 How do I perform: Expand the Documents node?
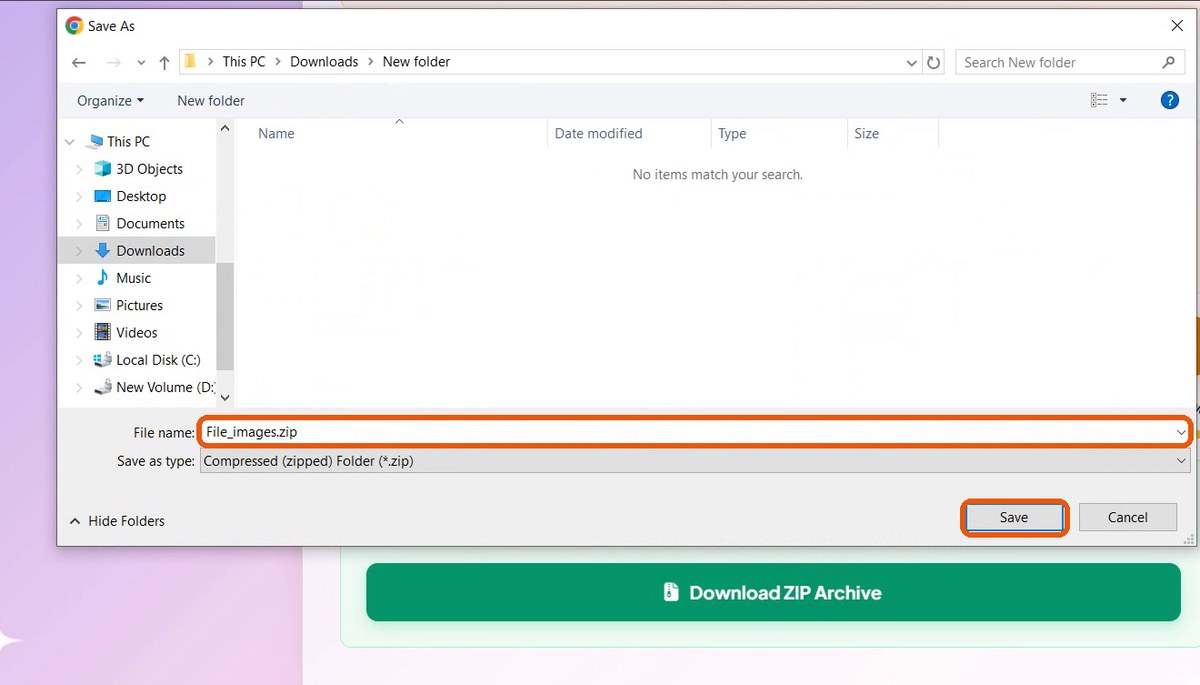80,223
